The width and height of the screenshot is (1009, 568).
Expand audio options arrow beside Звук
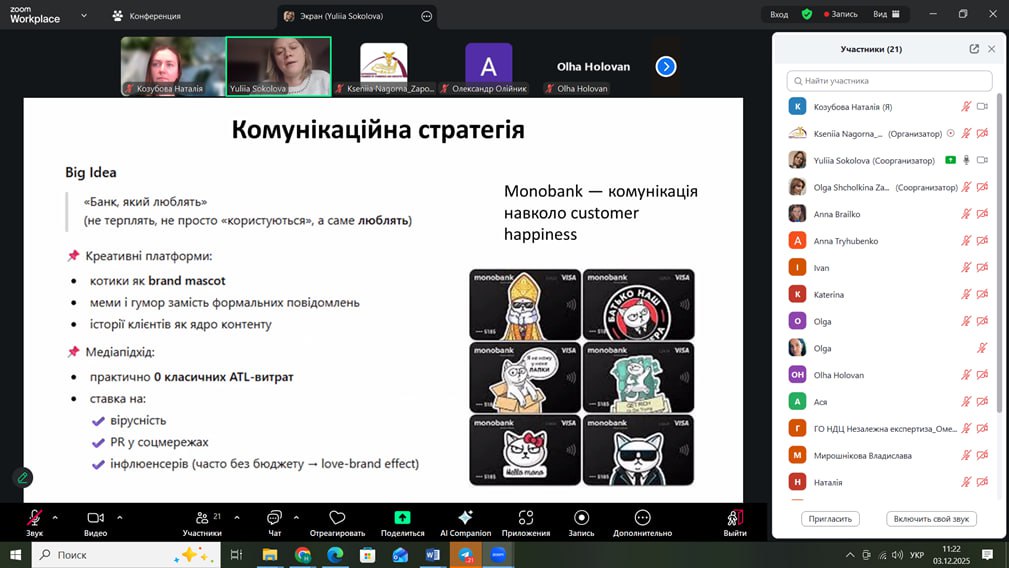pyautogui.click(x=55, y=517)
